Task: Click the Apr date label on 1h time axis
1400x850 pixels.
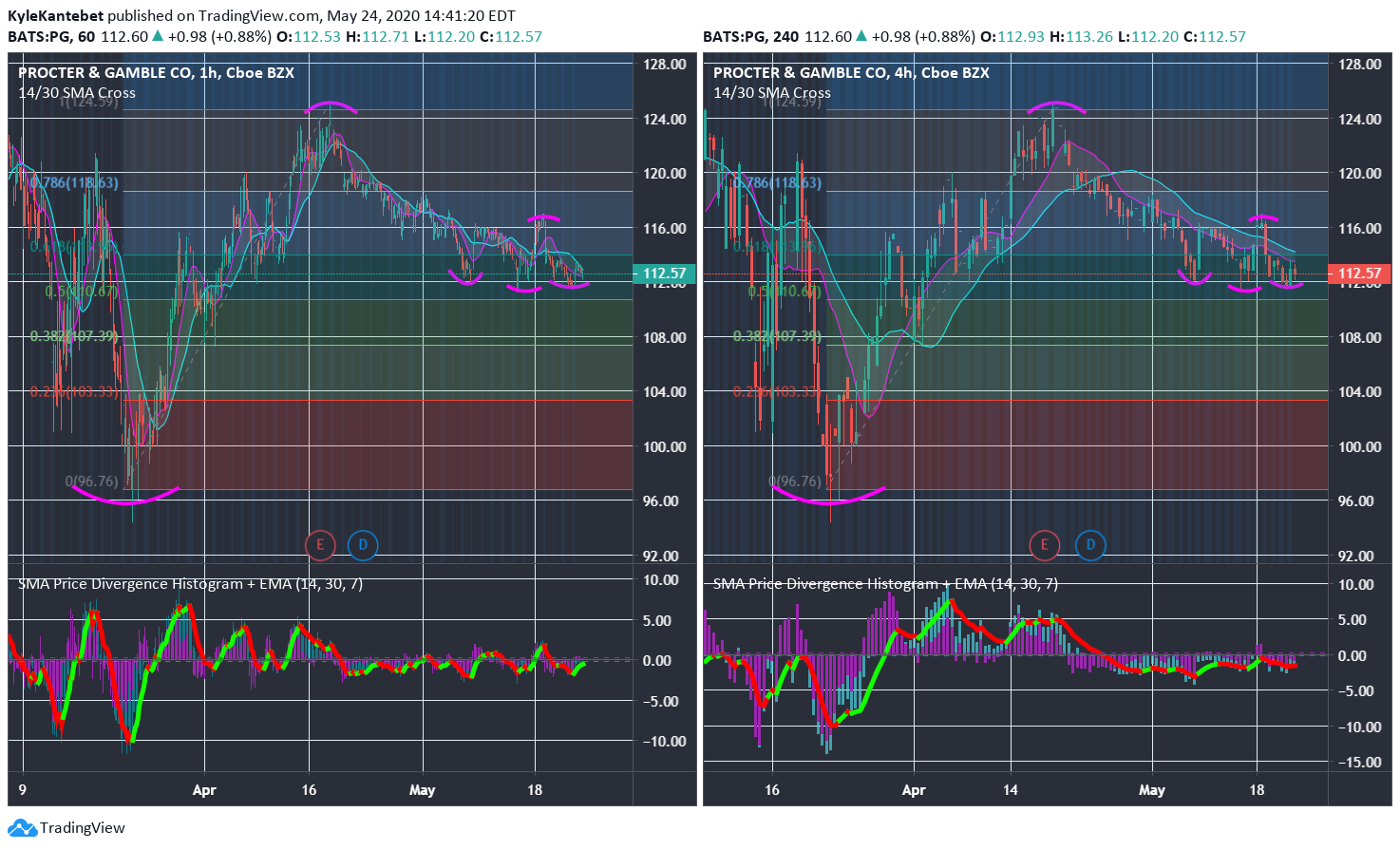Action: click(204, 790)
